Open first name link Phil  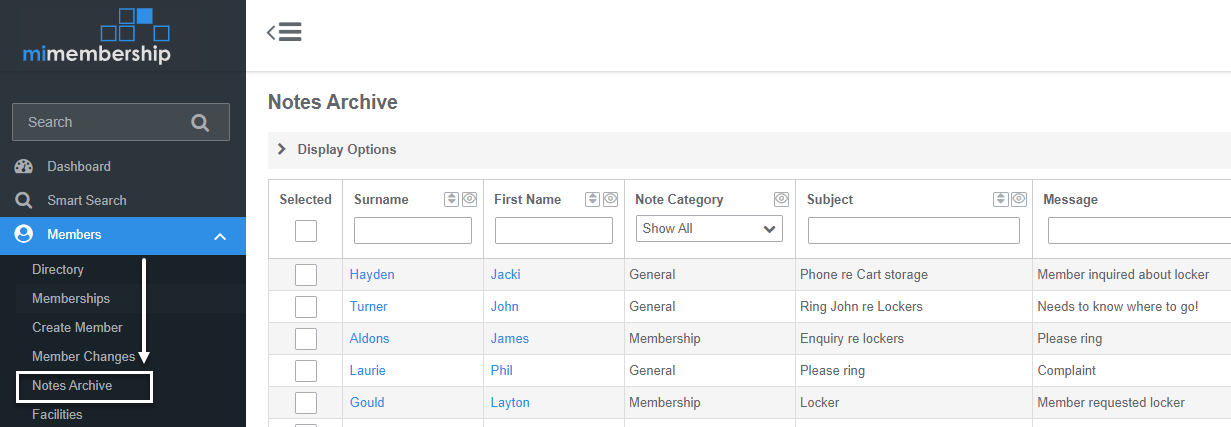pyautogui.click(x=502, y=371)
